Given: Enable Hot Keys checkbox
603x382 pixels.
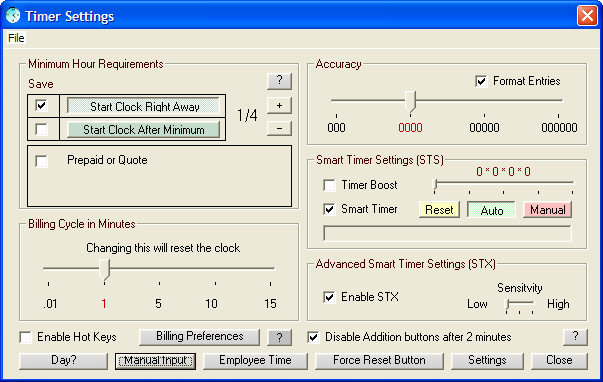Looking at the screenshot, I should [x=25, y=337].
